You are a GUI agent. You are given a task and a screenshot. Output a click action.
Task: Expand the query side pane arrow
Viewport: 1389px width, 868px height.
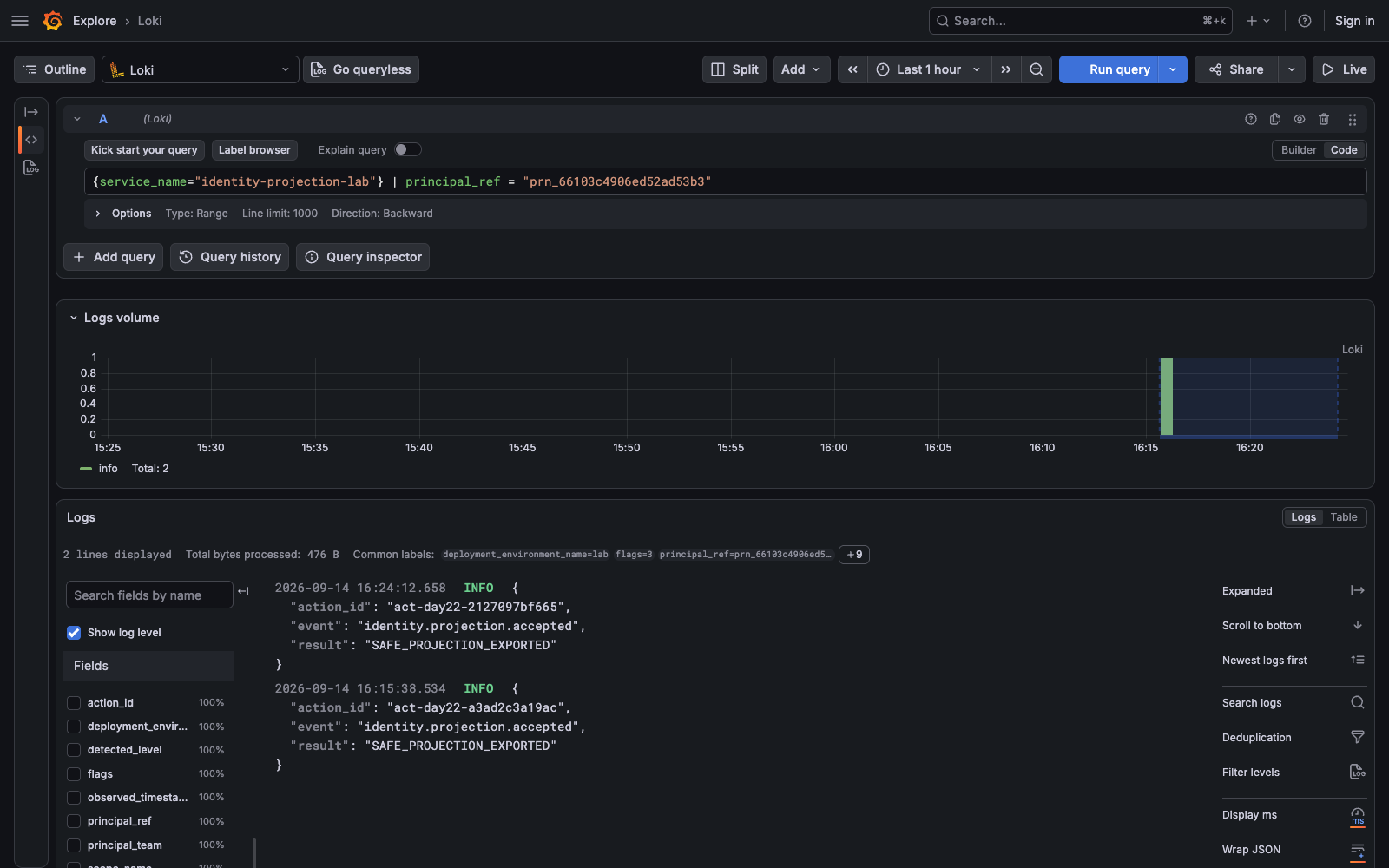click(x=31, y=112)
